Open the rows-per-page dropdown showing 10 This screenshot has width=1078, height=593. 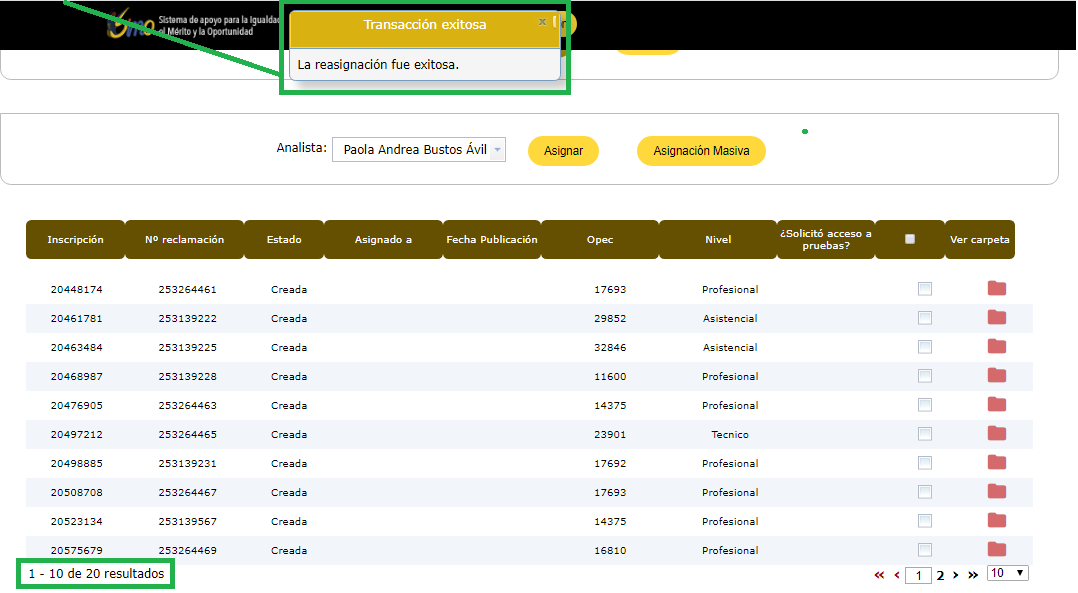(x=1007, y=573)
